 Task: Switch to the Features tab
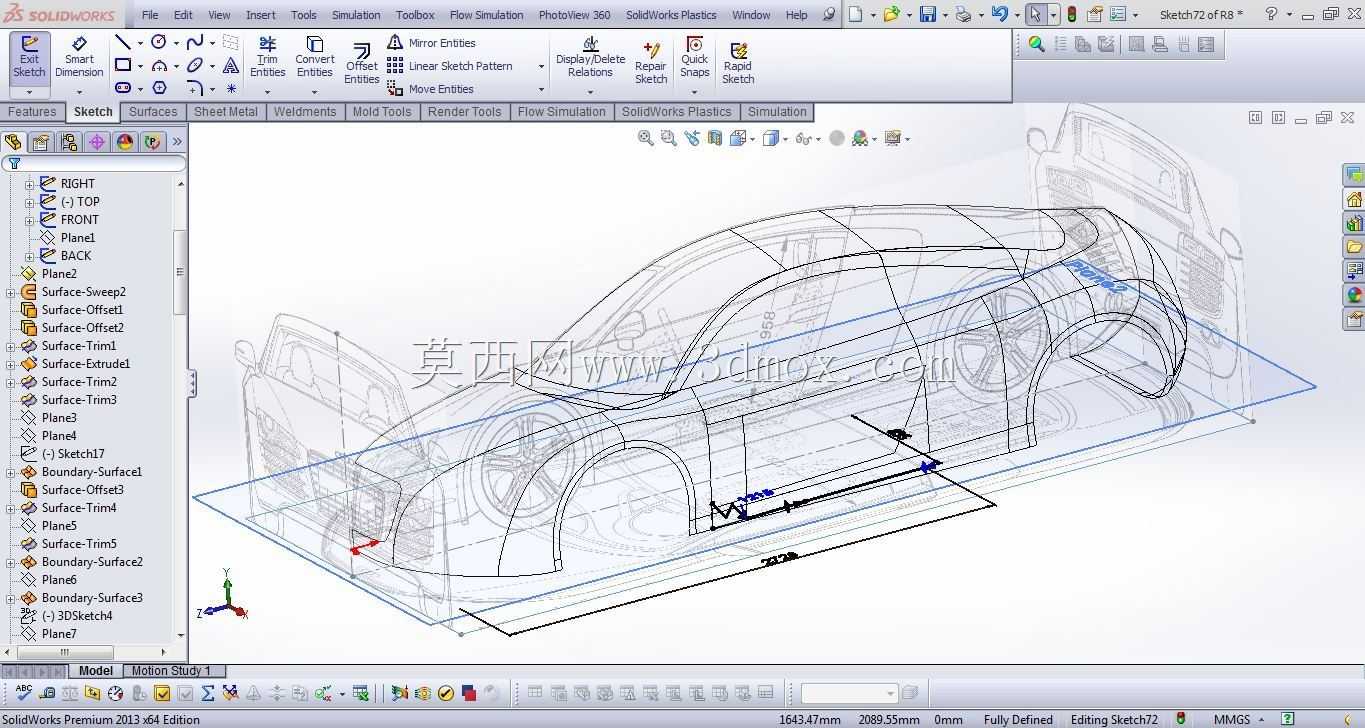[x=32, y=112]
